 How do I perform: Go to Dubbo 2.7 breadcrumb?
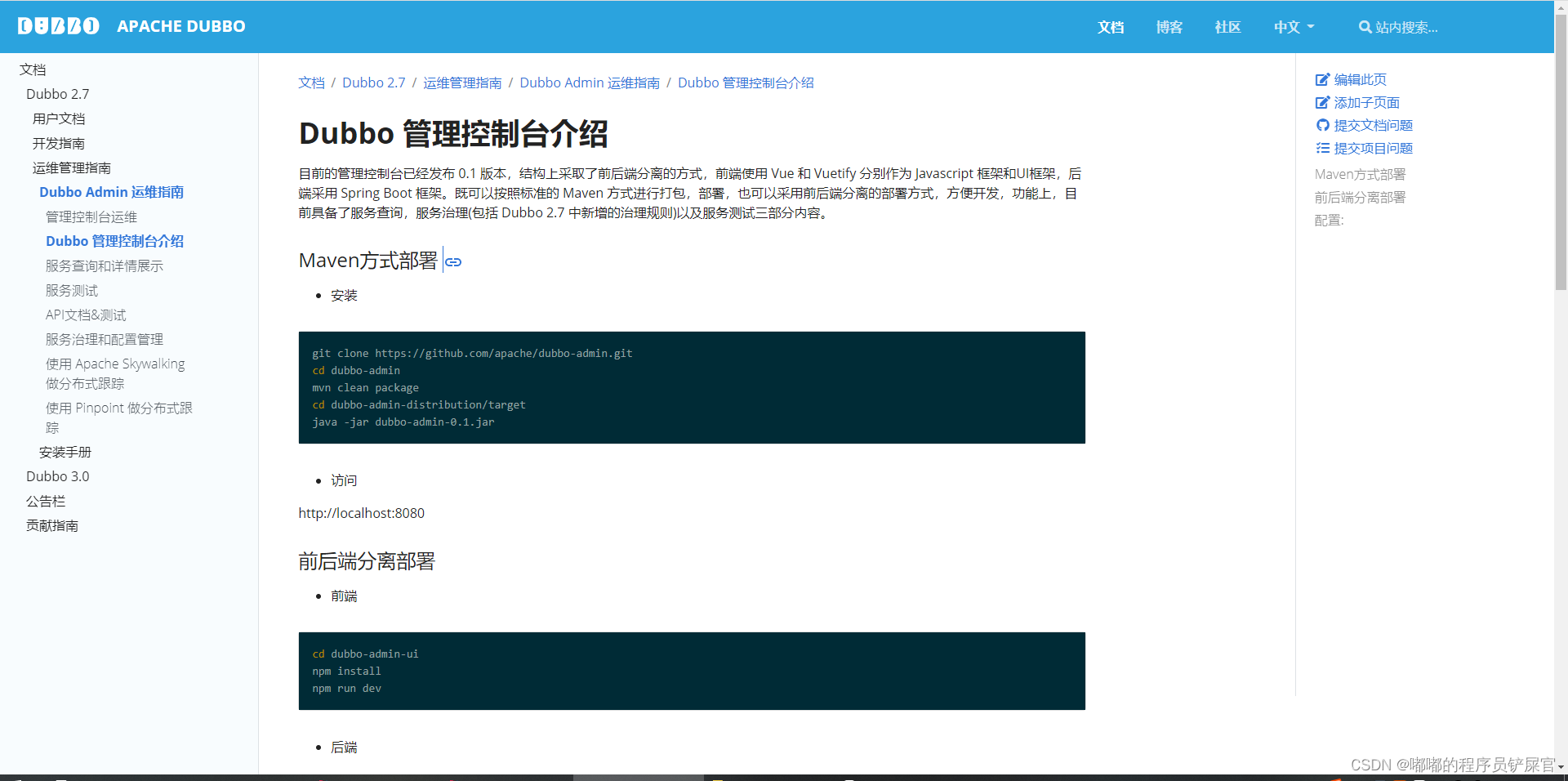[x=373, y=83]
